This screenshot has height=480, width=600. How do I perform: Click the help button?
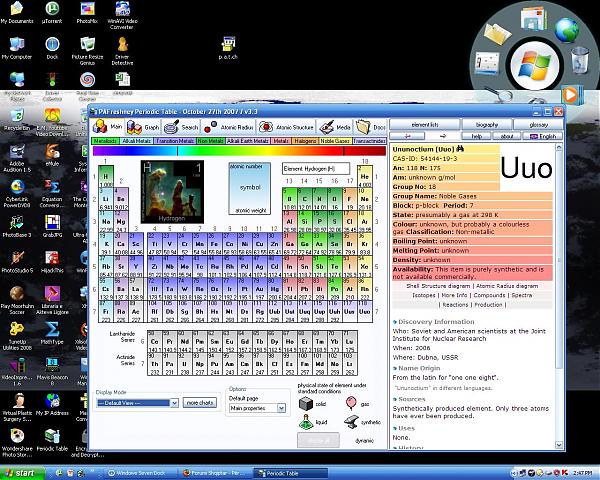point(476,136)
